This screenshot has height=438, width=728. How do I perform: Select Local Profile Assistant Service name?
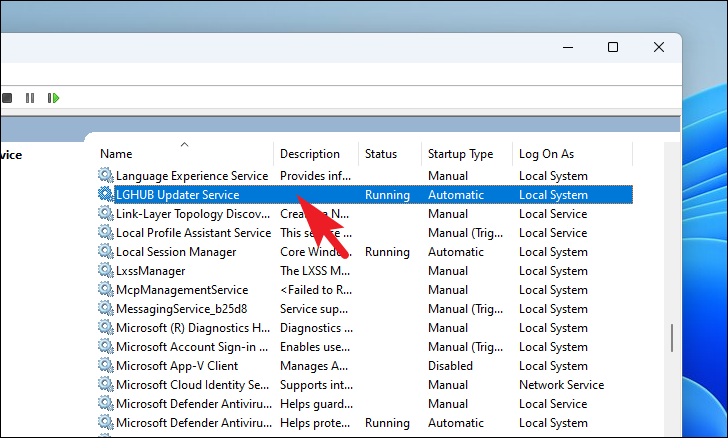[194, 233]
